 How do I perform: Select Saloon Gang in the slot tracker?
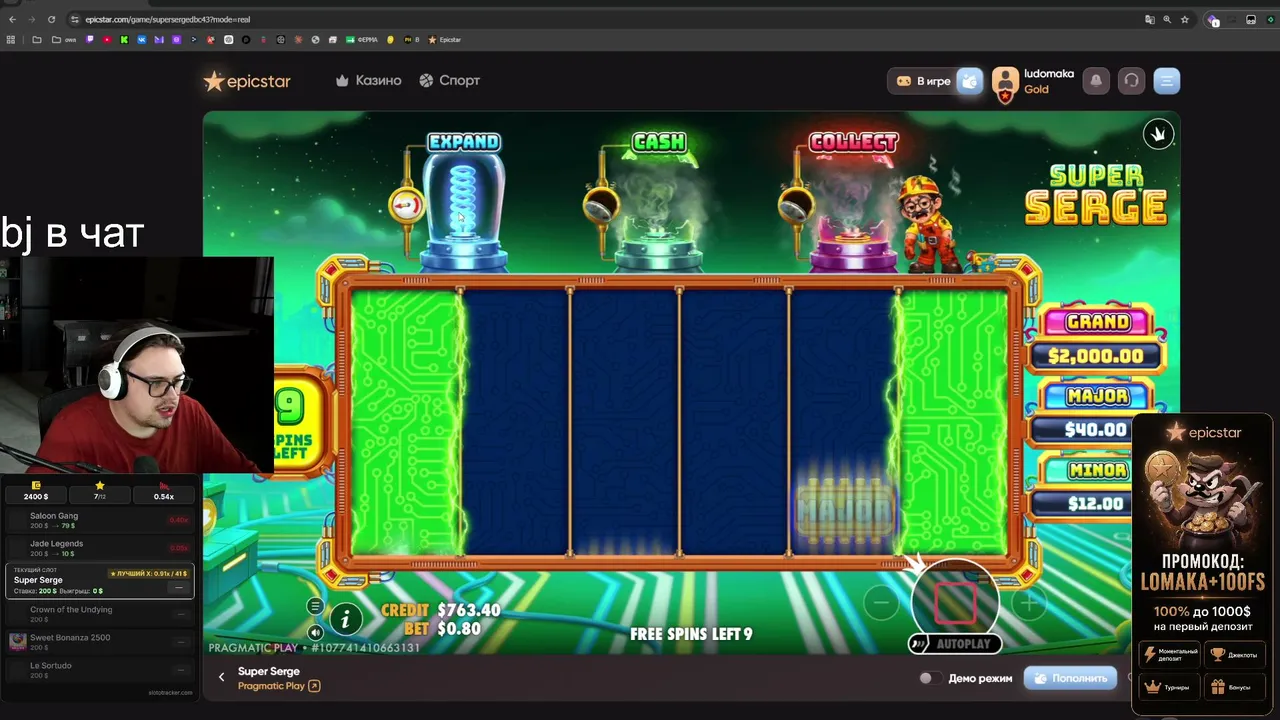pos(98,520)
